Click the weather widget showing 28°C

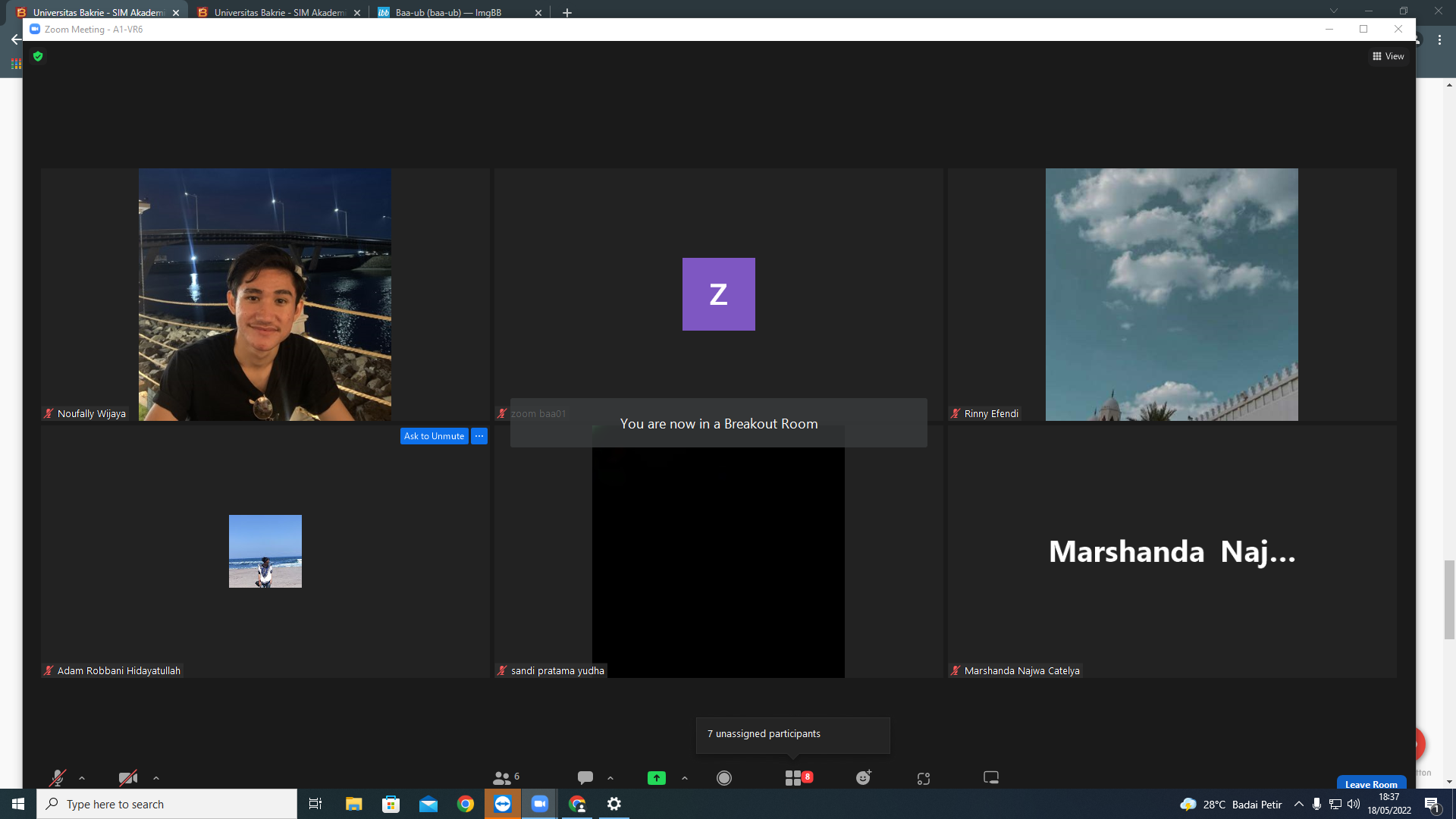click(1231, 805)
